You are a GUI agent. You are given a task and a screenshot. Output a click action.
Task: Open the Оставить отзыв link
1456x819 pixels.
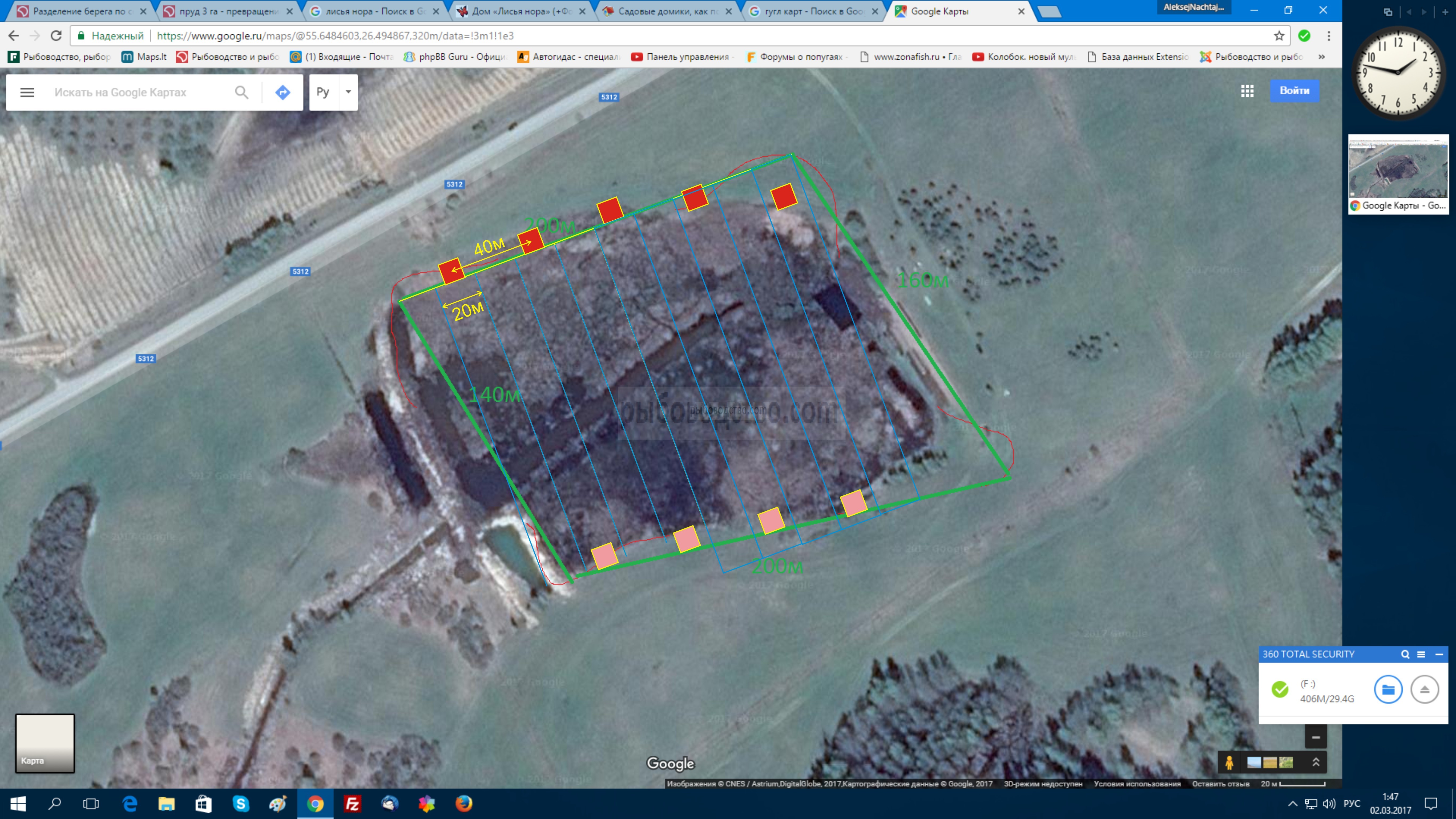click(1220, 784)
